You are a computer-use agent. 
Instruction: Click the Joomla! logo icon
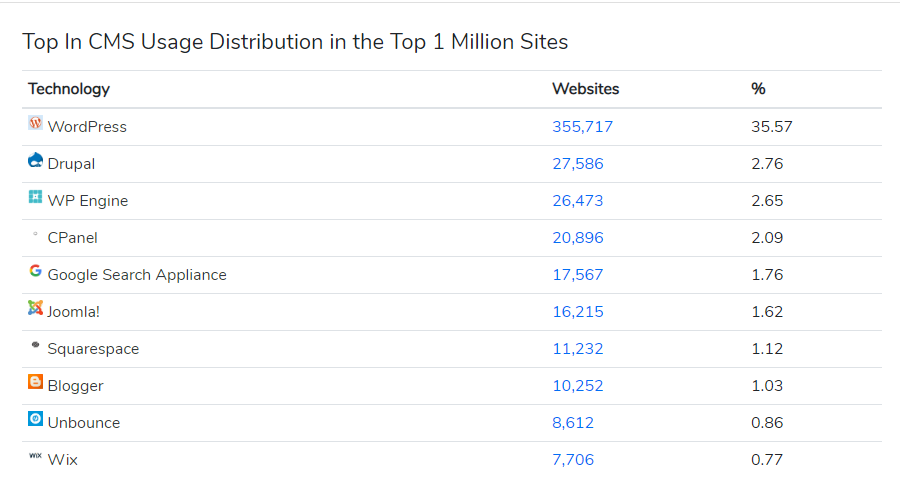(x=36, y=309)
